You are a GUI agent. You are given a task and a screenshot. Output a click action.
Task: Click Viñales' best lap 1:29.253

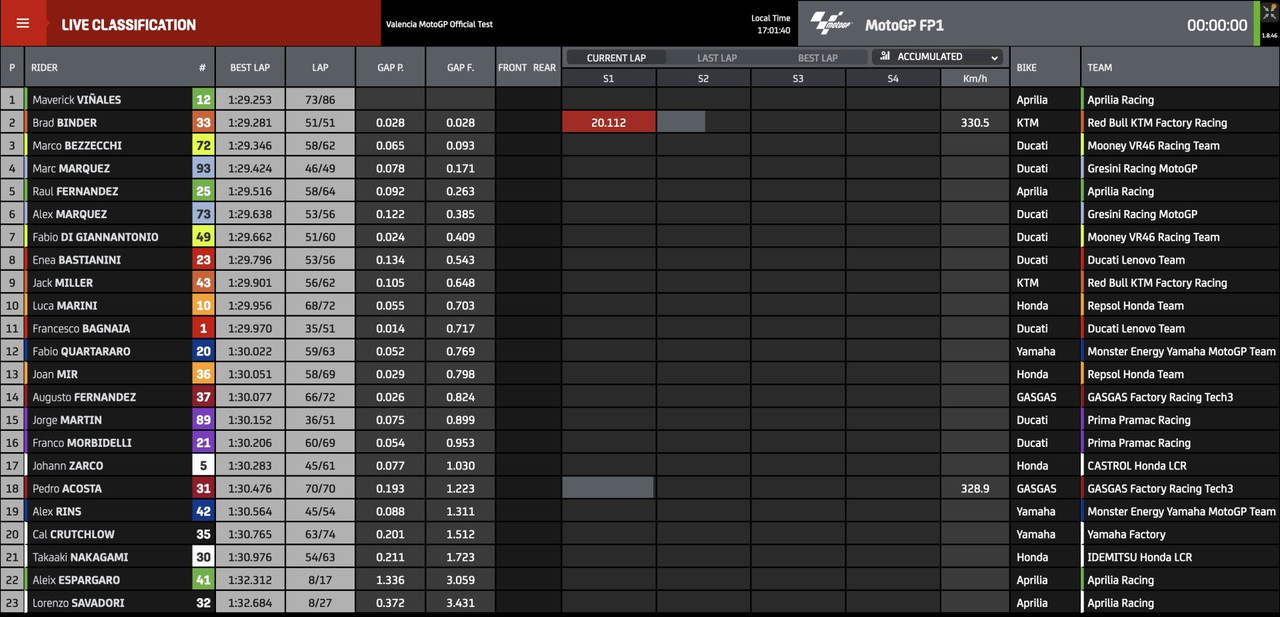pyautogui.click(x=249, y=100)
